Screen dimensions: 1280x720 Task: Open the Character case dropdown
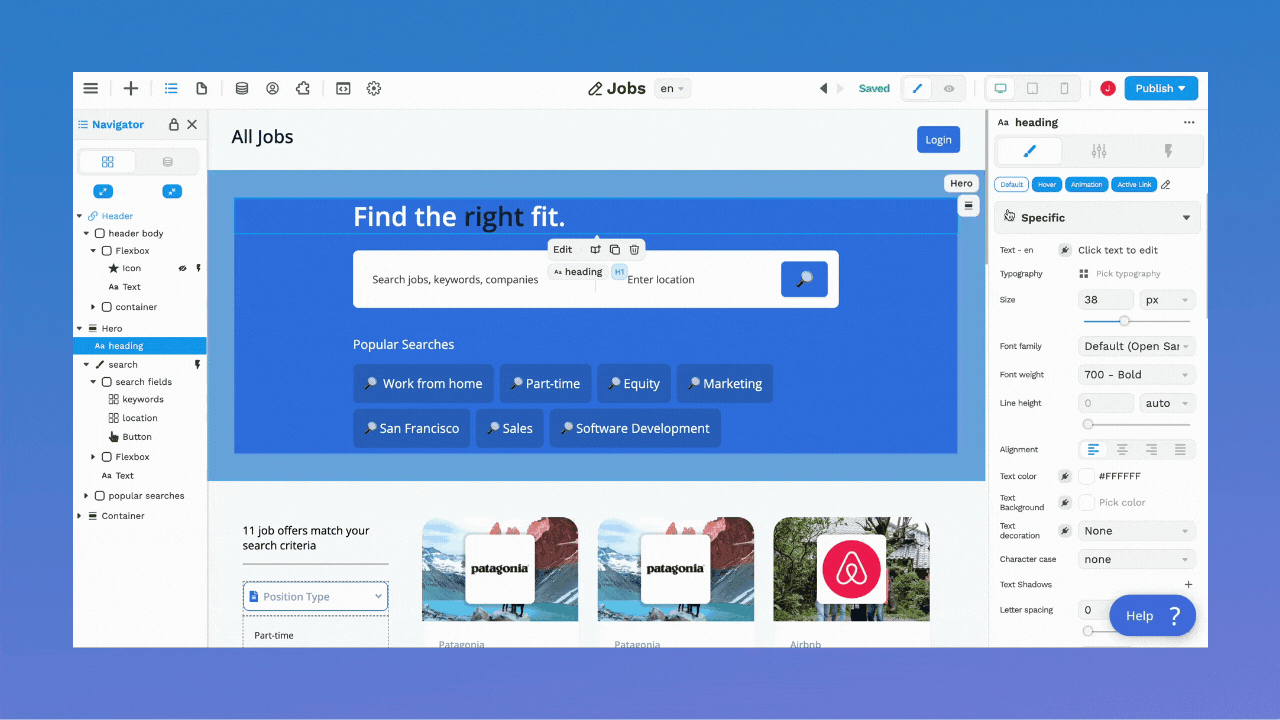click(x=1137, y=560)
